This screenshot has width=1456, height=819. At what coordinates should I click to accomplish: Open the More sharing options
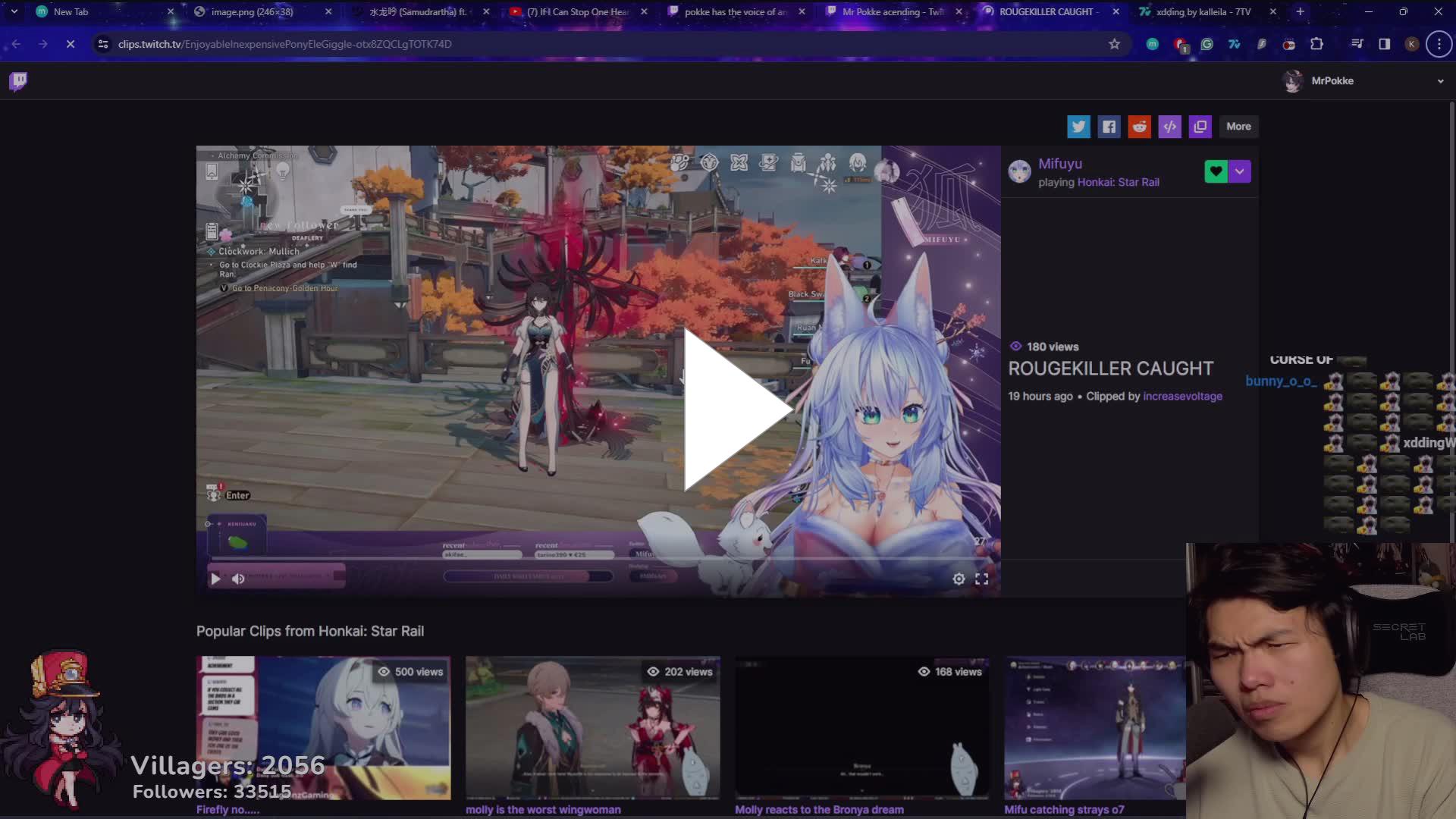[1238, 127]
